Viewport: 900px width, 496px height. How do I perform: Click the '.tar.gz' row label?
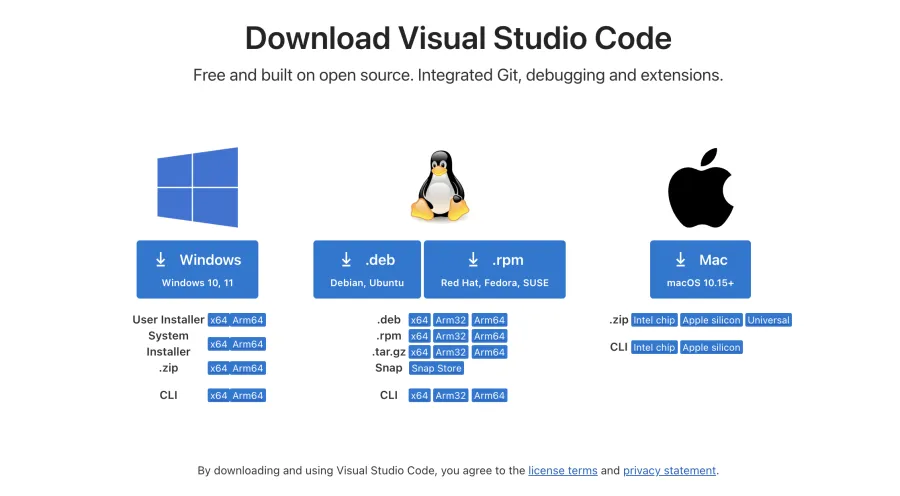[x=389, y=352]
